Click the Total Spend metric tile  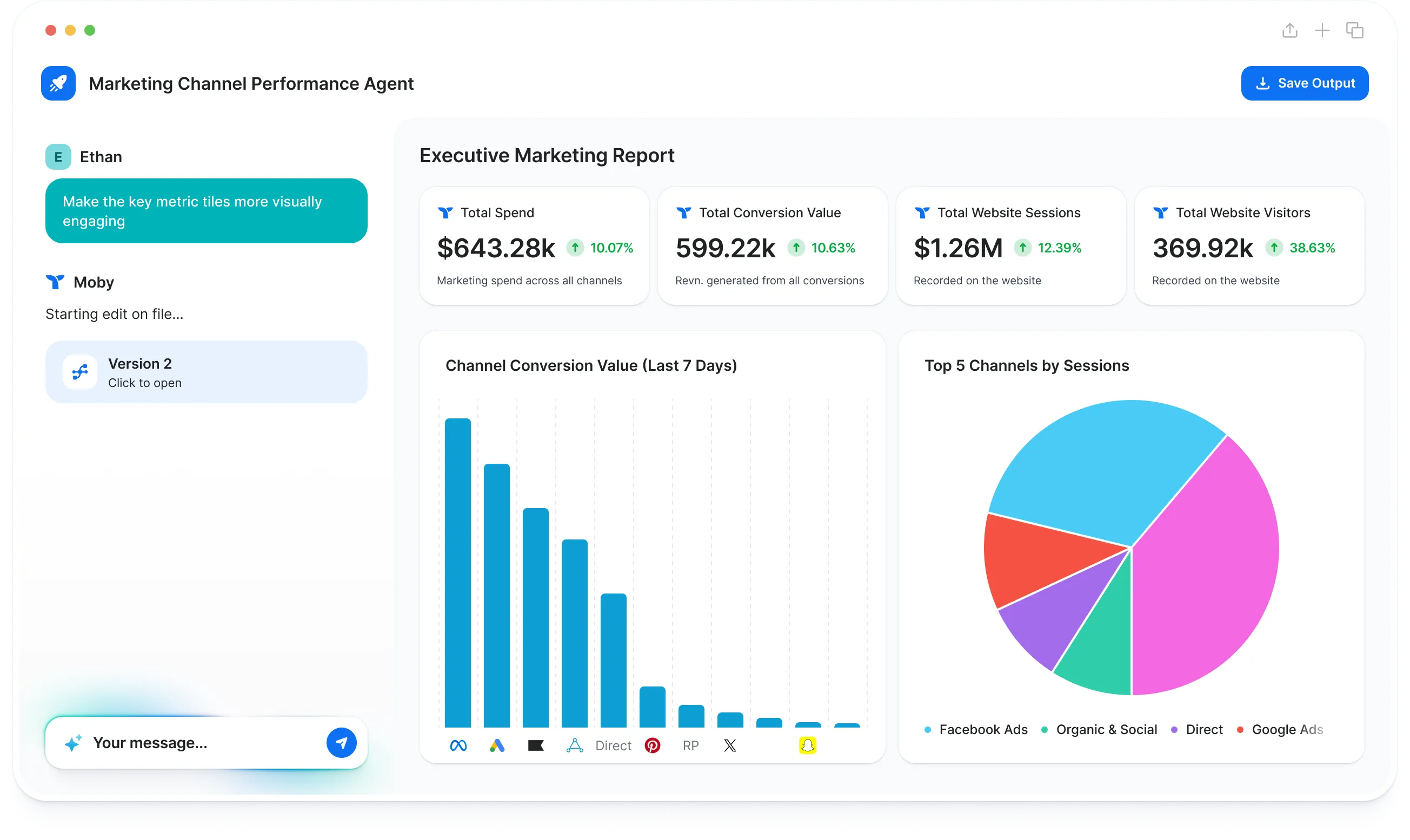pyautogui.click(x=534, y=246)
